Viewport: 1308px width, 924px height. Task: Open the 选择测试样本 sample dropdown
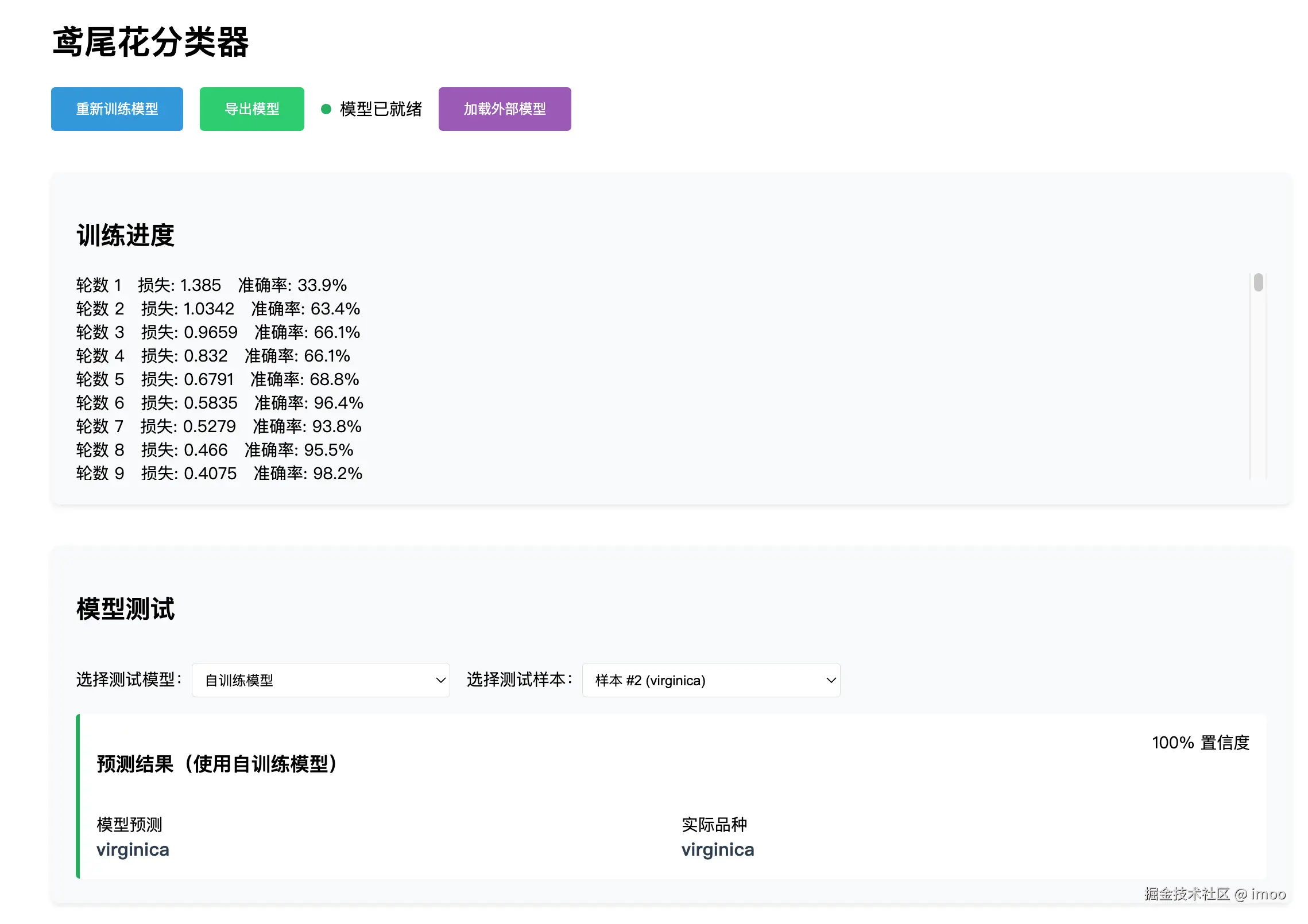(x=710, y=680)
